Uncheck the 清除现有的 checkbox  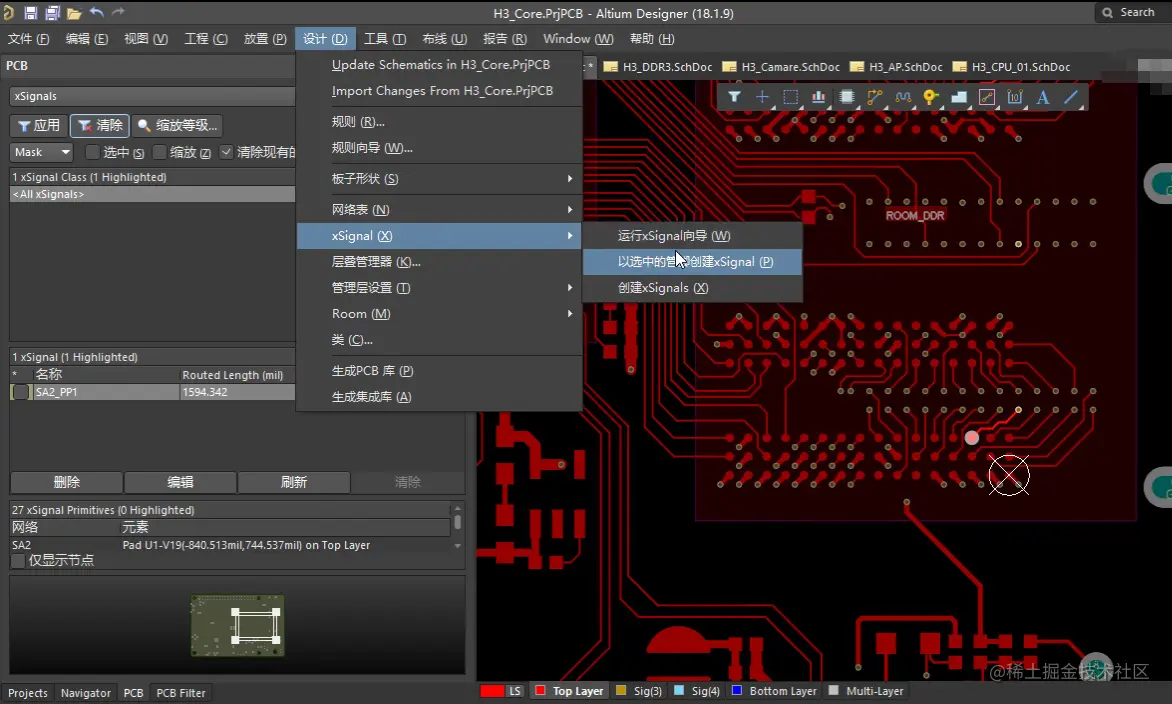pos(226,152)
